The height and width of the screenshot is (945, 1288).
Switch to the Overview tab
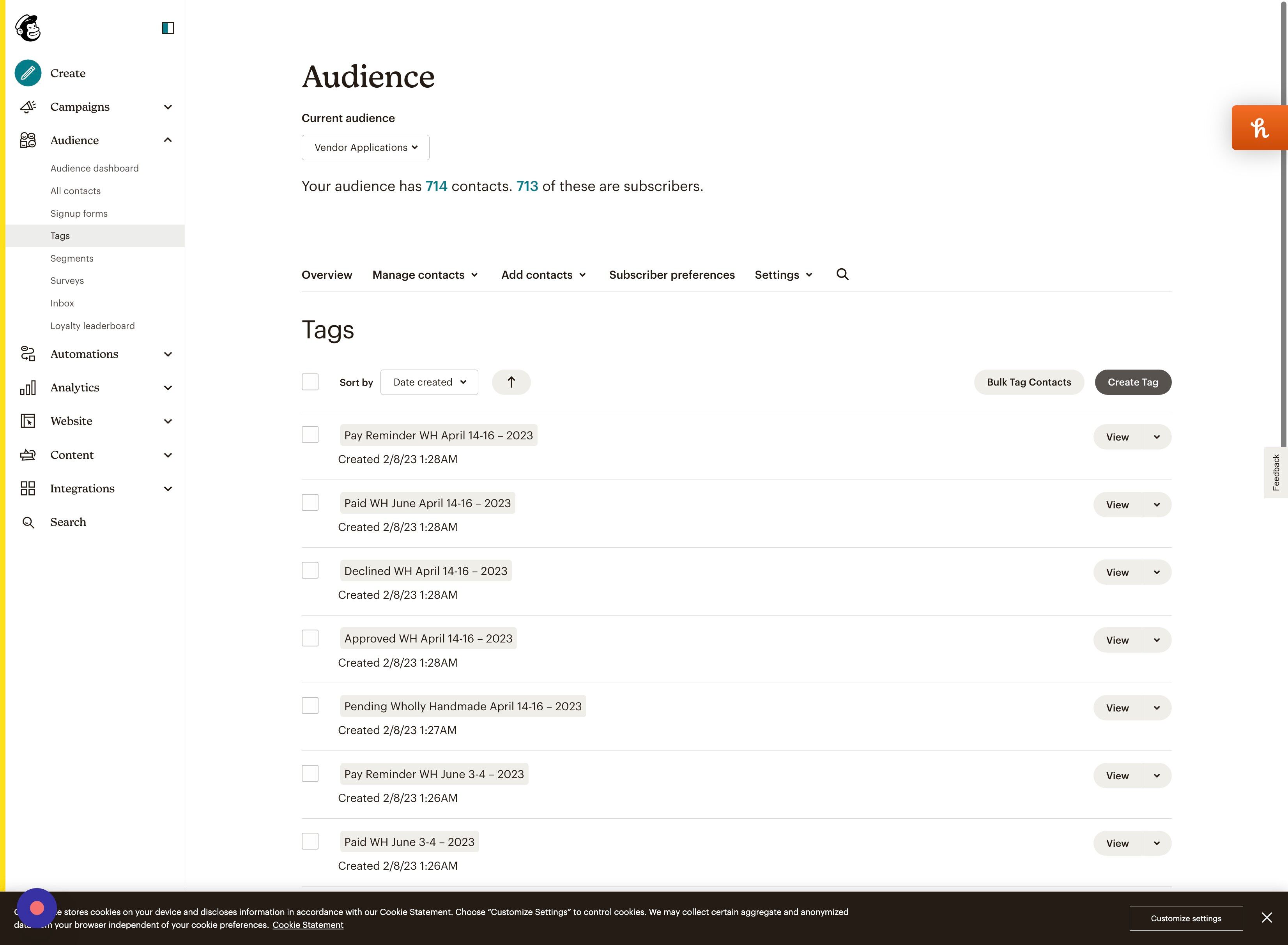[327, 274]
